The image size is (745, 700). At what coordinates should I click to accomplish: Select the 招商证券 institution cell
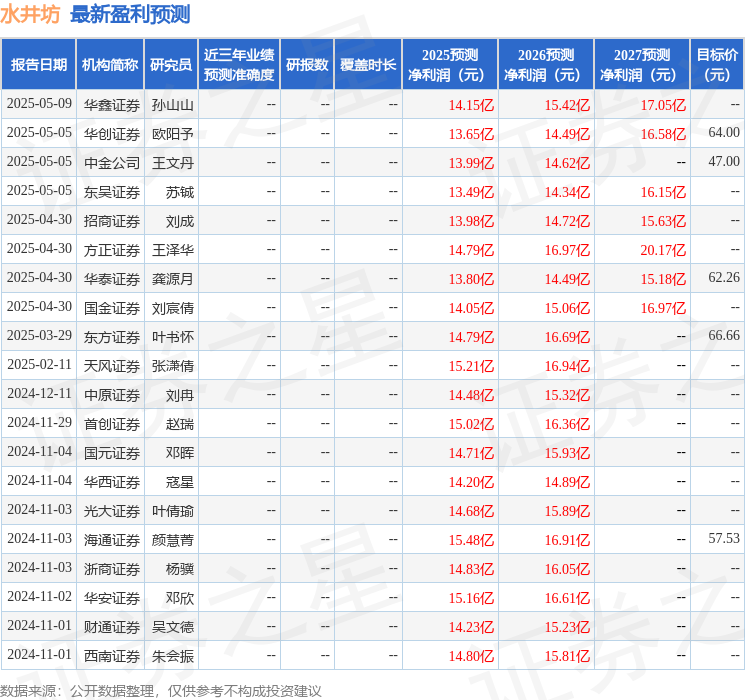point(112,221)
